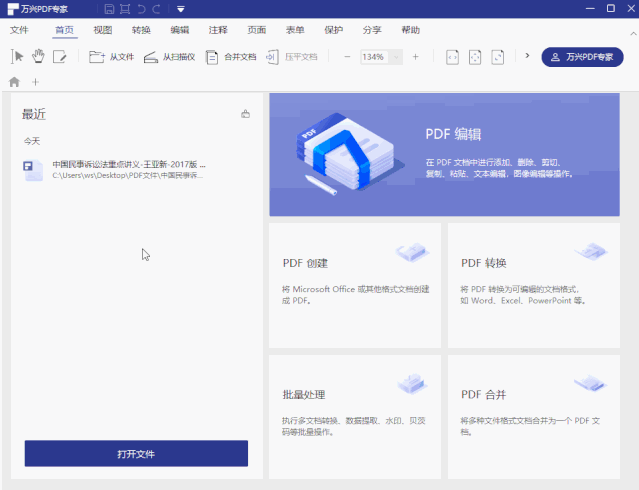
Task: Collapse the ribbon with the chevron
Action: coord(633,33)
